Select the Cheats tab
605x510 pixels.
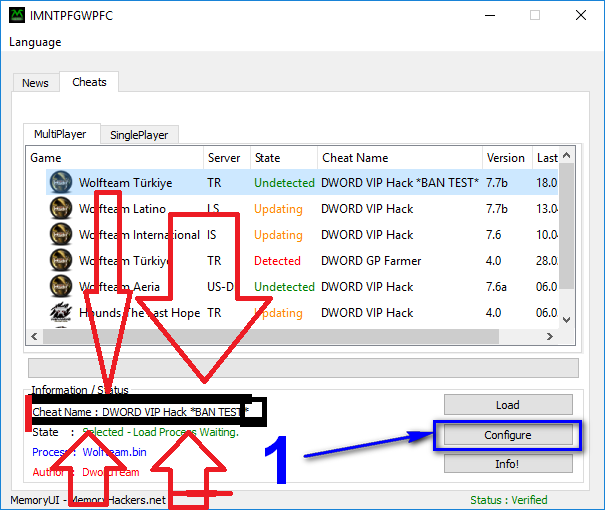[x=89, y=82]
